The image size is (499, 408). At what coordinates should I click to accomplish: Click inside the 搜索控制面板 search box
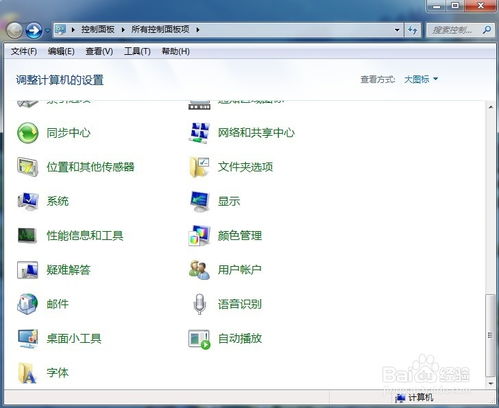click(x=455, y=30)
